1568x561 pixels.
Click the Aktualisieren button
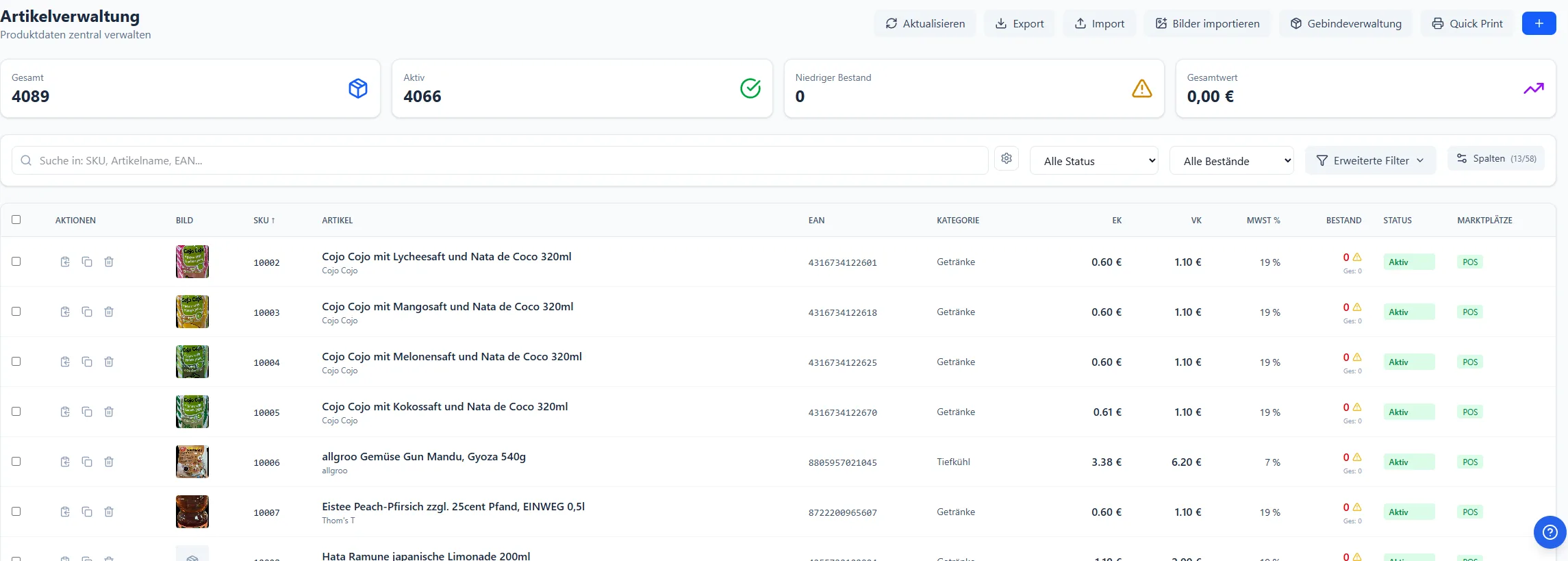coord(925,23)
